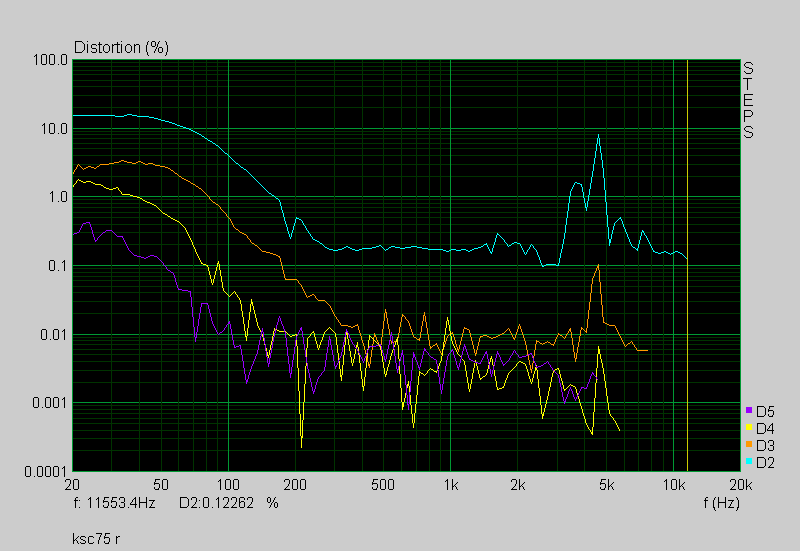
Task: Click the yellow vertical cursor line
Action: [x=687, y=265]
